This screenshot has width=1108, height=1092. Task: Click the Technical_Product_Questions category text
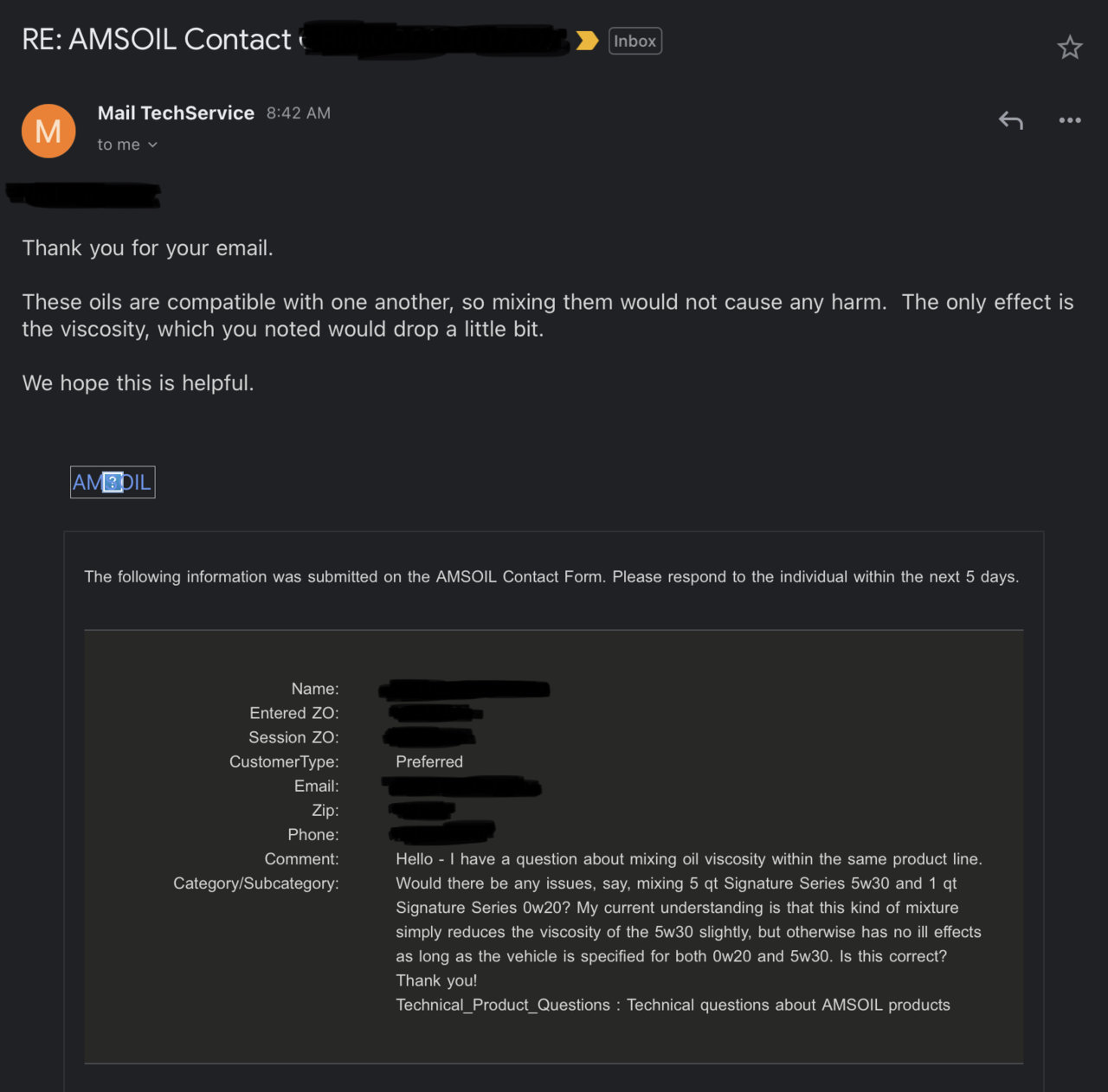pyautogui.click(x=503, y=1005)
